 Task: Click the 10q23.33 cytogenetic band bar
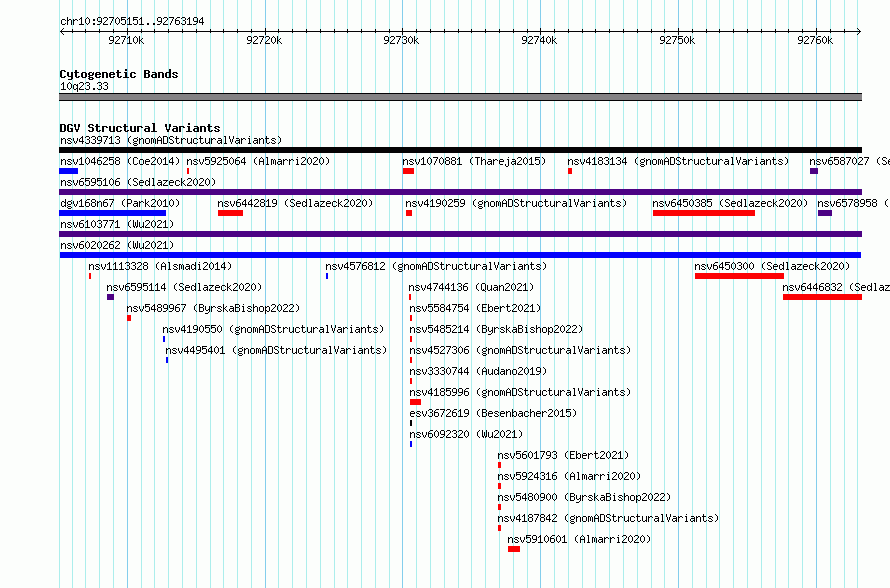pyautogui.click(x=460, y=97)
